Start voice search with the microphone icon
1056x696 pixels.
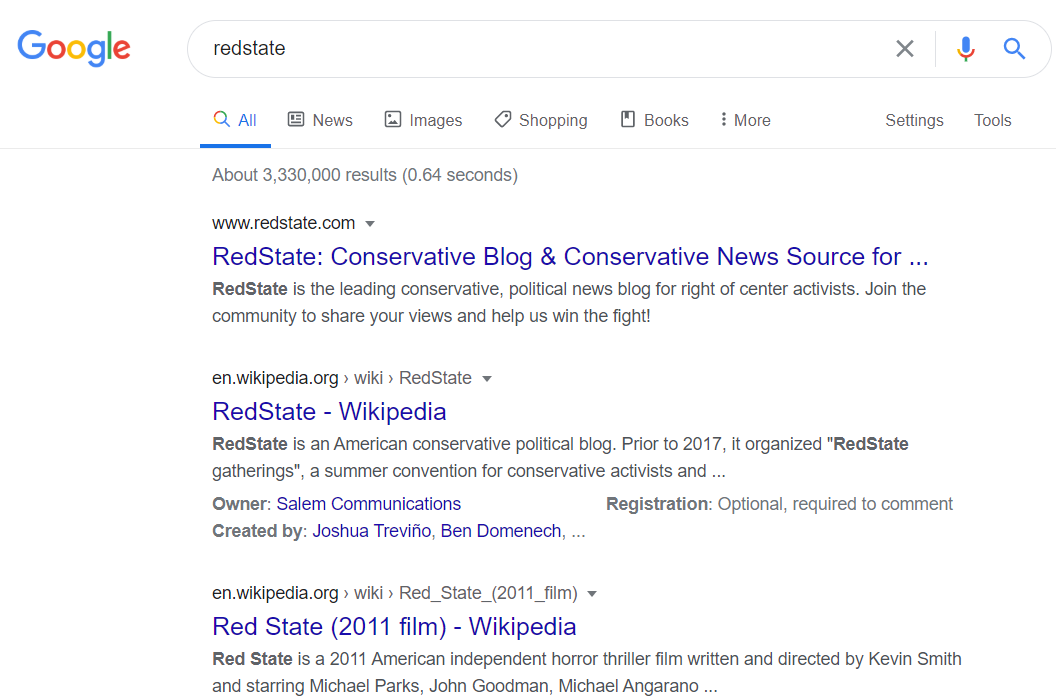[x=966, y=49]
